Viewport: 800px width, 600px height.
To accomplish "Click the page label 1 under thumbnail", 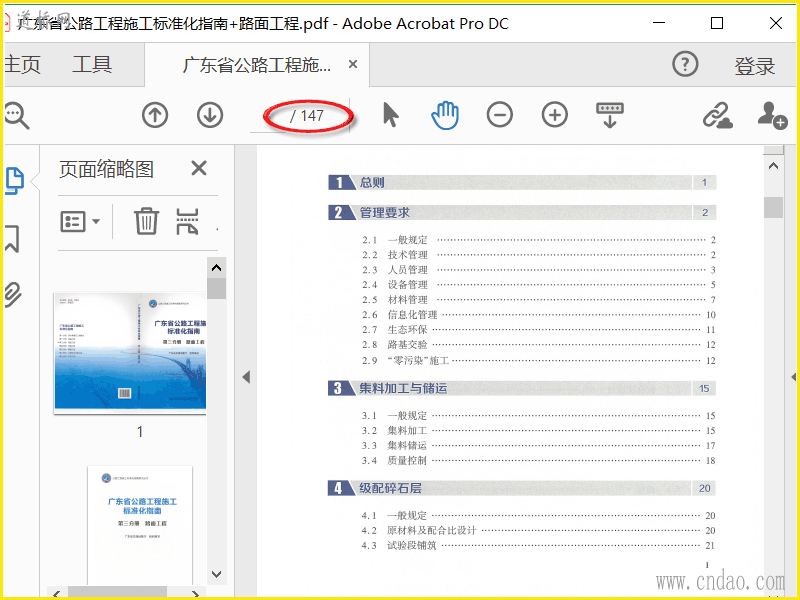I will pos(140,432).
